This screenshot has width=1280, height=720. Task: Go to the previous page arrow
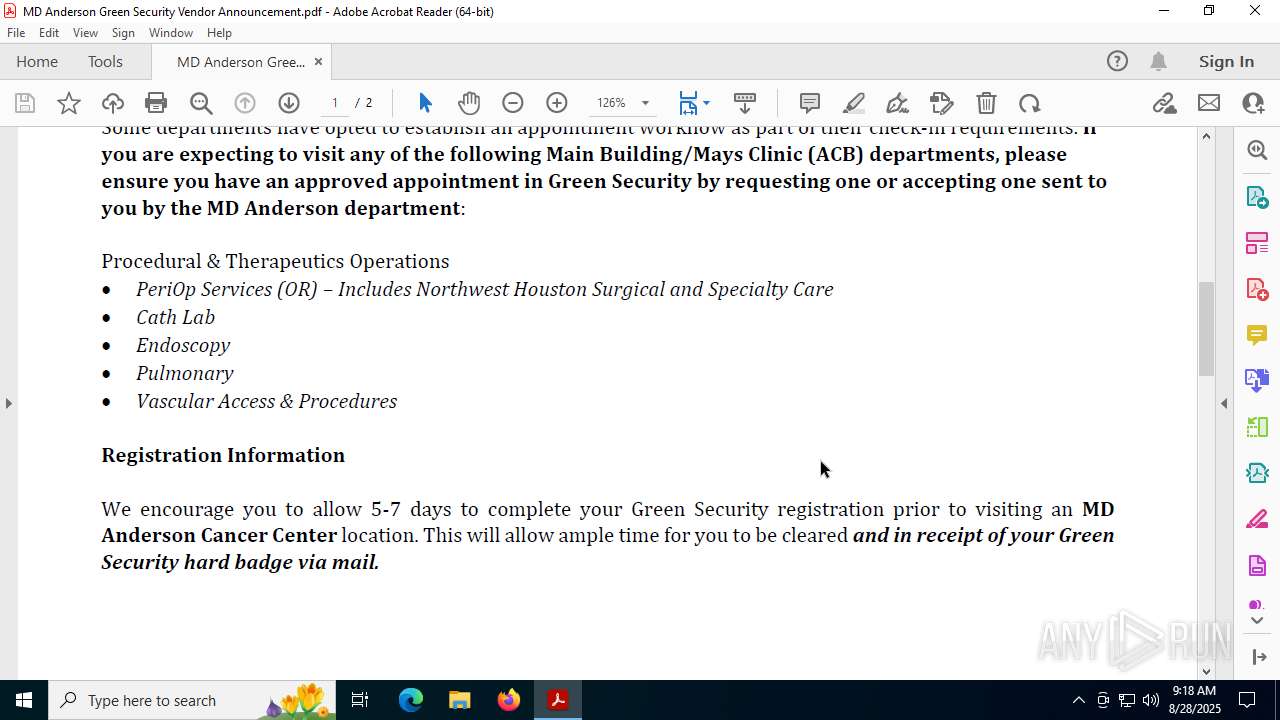[x=245, y=103]
